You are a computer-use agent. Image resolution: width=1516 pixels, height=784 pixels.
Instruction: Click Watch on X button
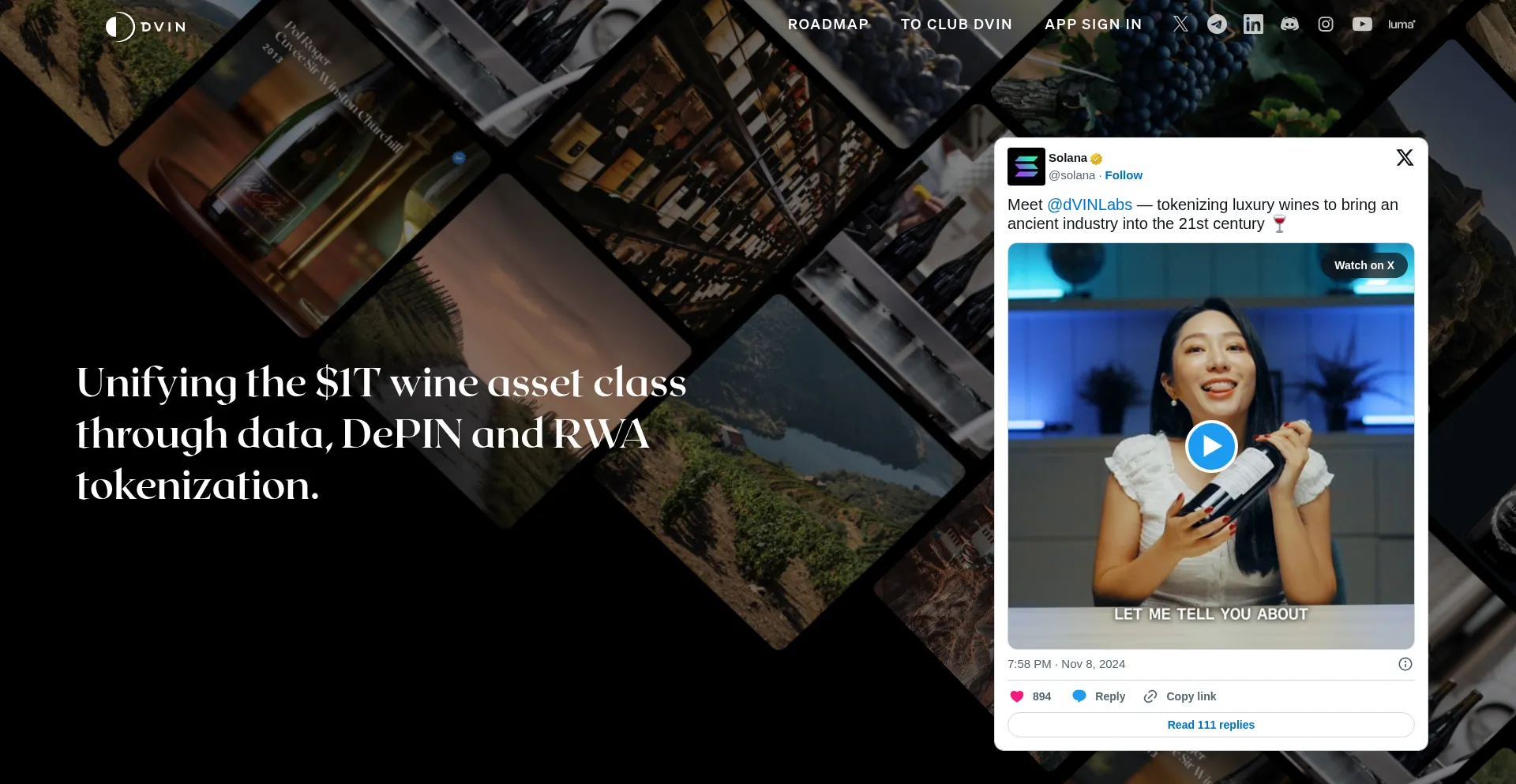point(1364,265)
